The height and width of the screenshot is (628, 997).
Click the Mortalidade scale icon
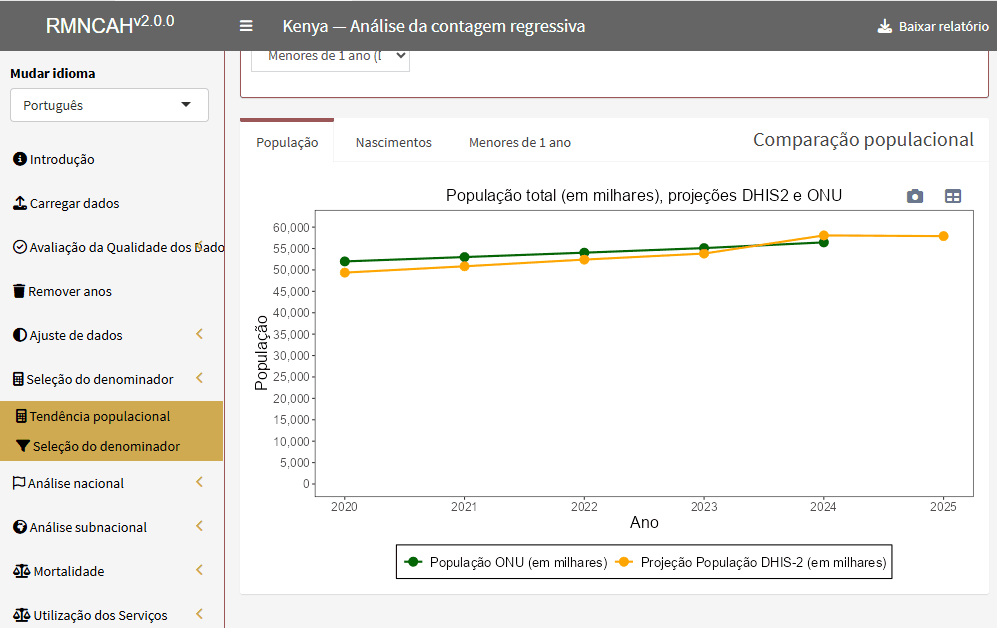(22, 571)
